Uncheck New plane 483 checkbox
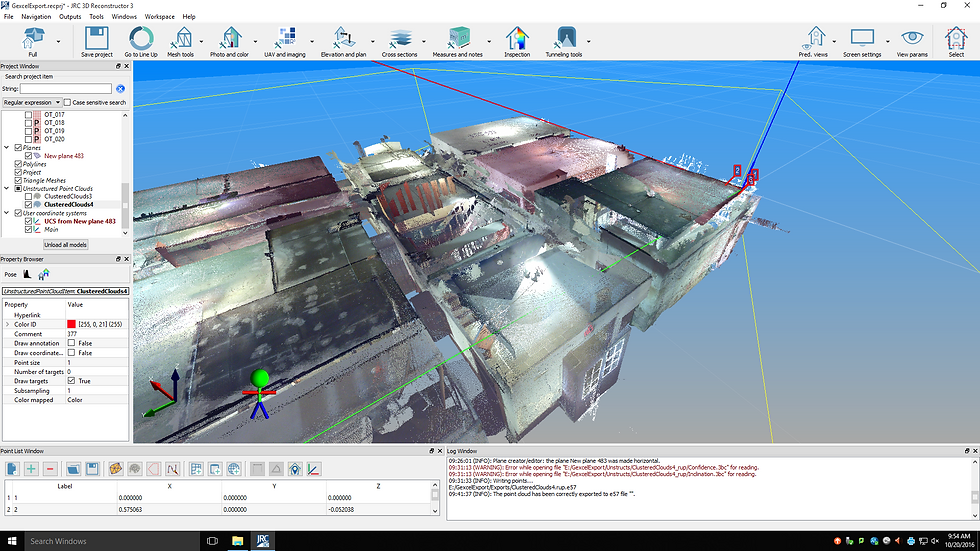 [x=28, y=156]
